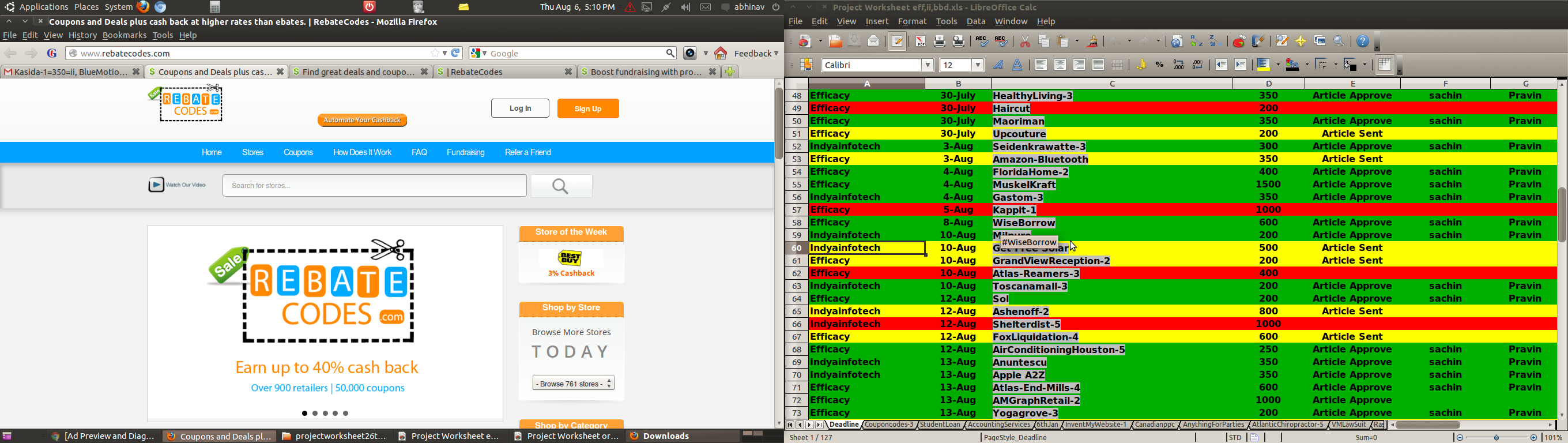Screen dimensions: 1568x443
Task: Open Gallery in Calc toolbar
Action: [1320, 42]
